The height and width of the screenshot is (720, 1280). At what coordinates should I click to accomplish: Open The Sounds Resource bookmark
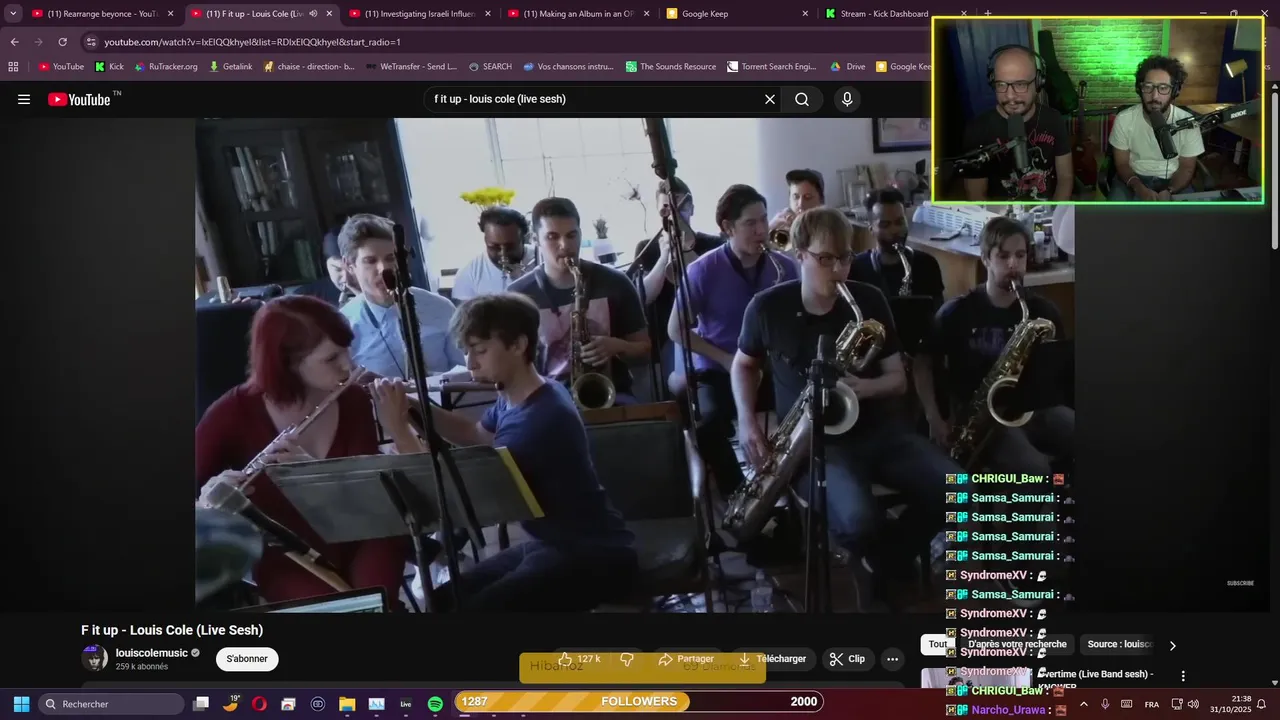pyautogui.click(x=671, y=67)
